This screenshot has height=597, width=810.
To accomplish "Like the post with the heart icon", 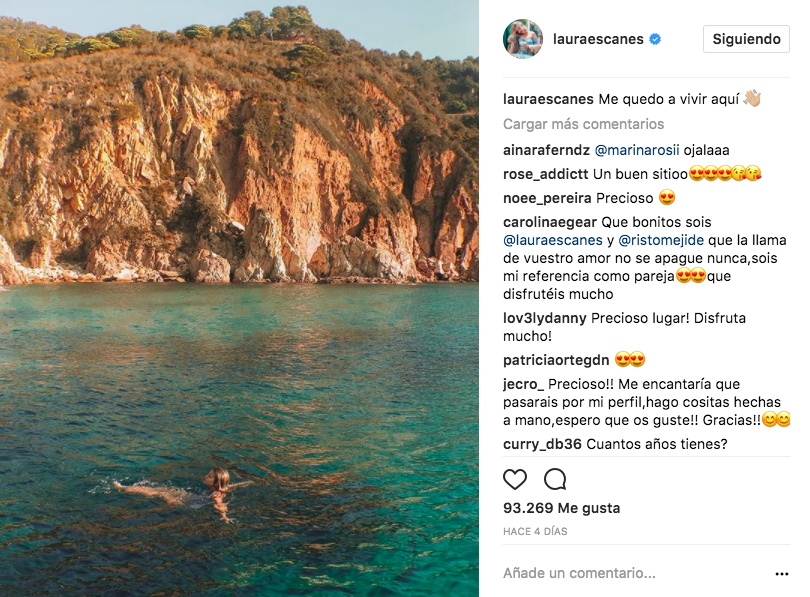I will click(515, 479).
